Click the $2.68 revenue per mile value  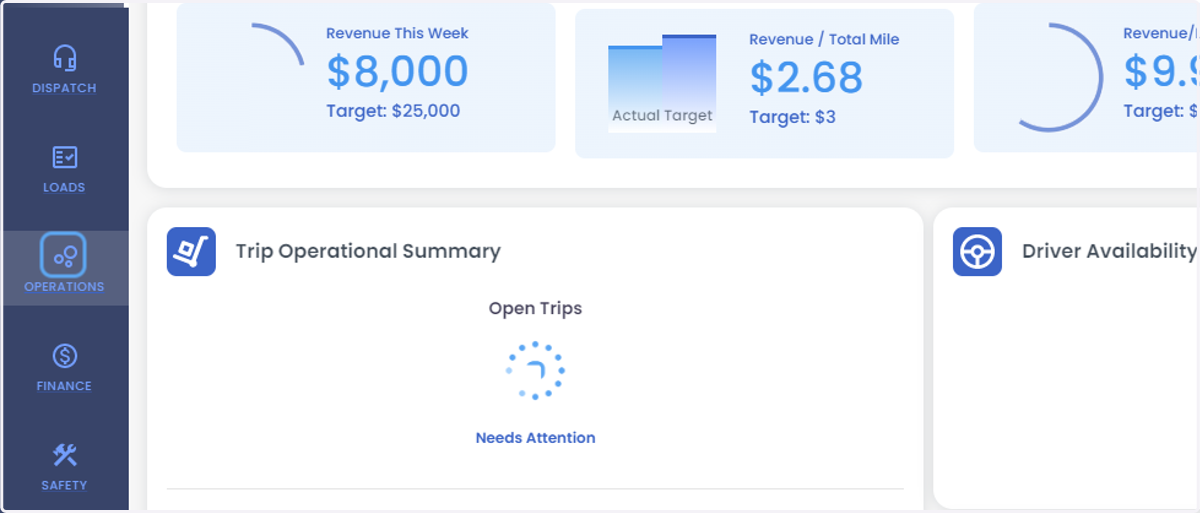[806, 77]
